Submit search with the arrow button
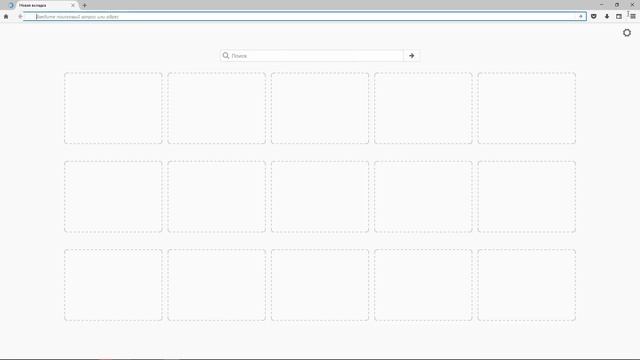Viewport: 640px width, 360px height. 411,56
